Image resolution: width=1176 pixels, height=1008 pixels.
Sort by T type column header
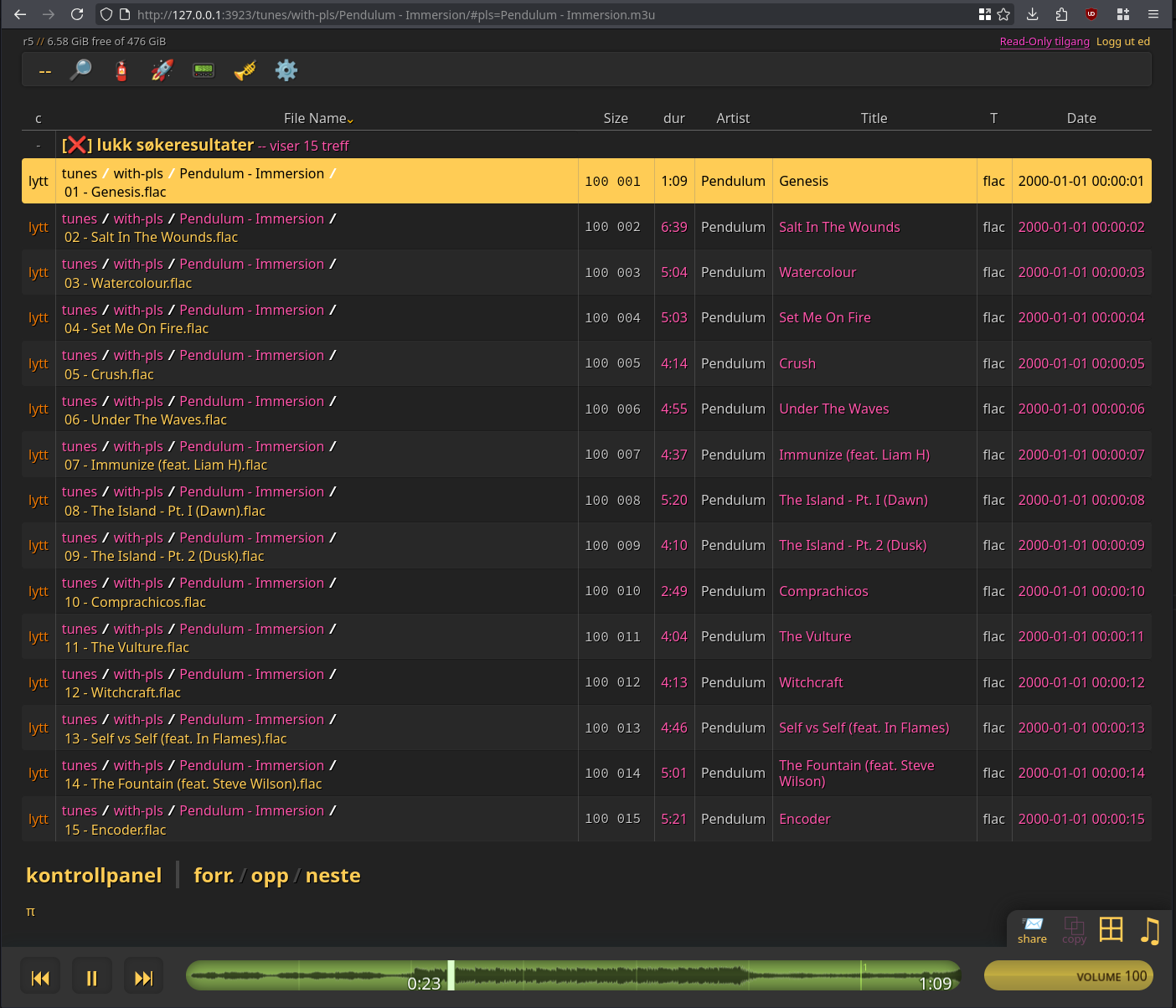993,118
